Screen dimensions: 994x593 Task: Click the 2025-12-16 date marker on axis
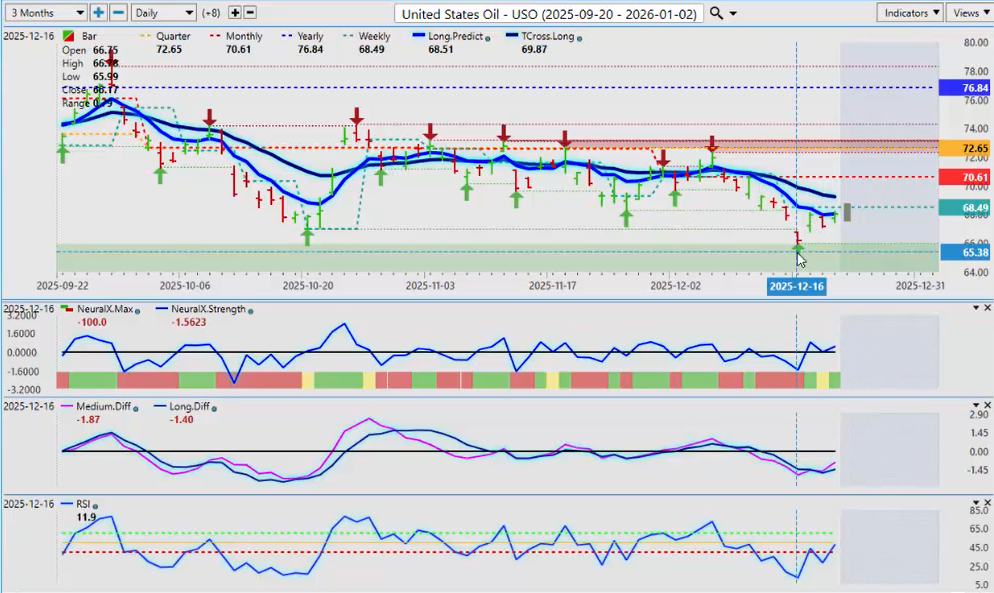coord(796,286)
